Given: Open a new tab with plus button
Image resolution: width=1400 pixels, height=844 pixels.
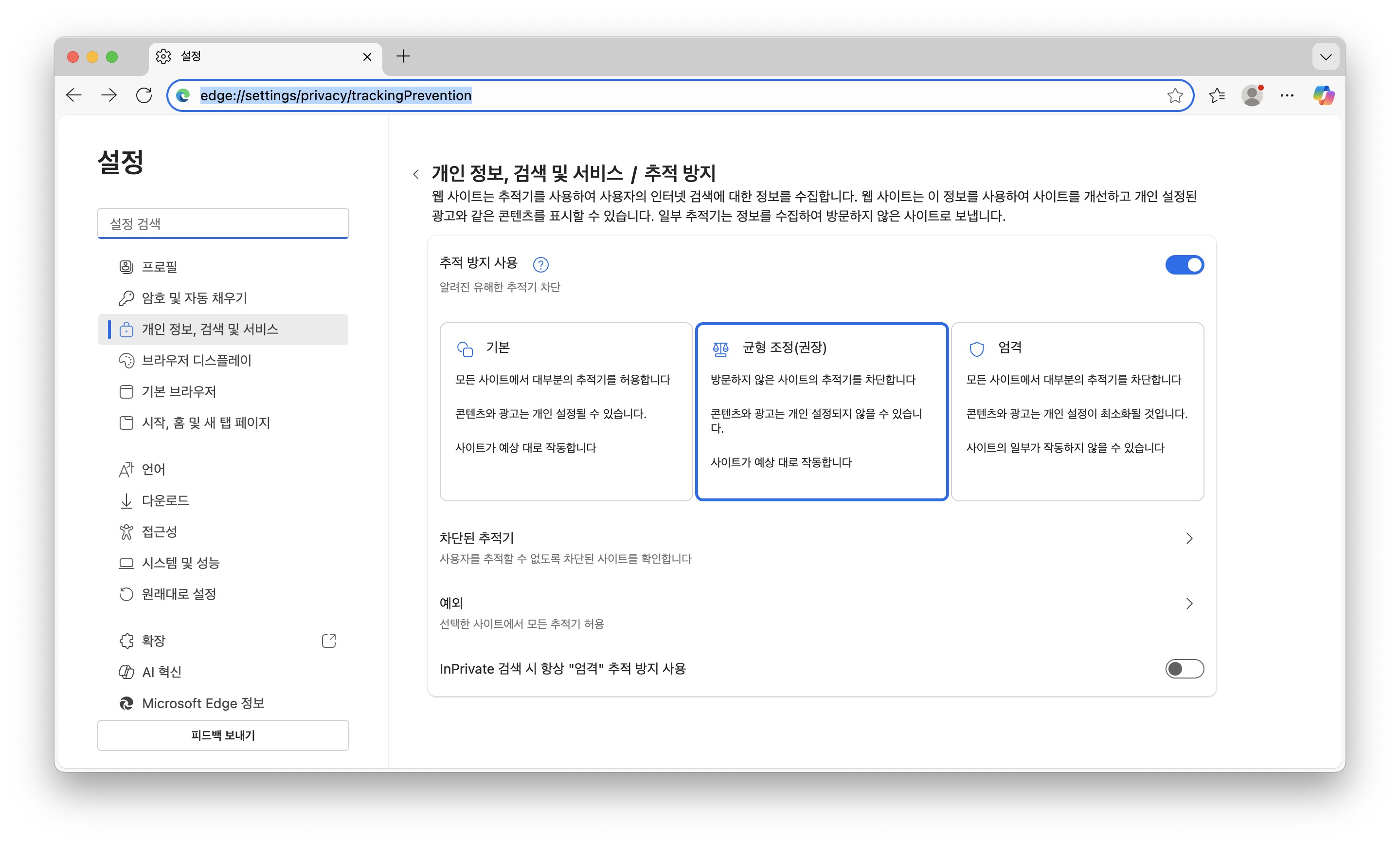Looking at the screenshot, I should coord(403,56).
